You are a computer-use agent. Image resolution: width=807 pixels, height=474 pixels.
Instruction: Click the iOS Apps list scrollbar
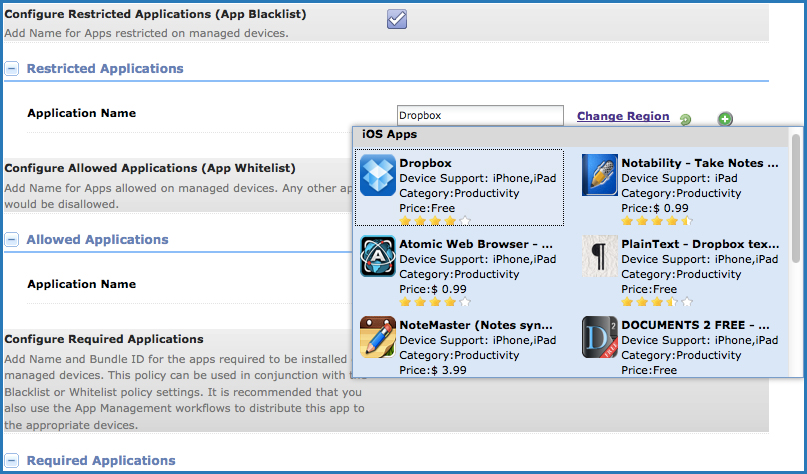796,198
